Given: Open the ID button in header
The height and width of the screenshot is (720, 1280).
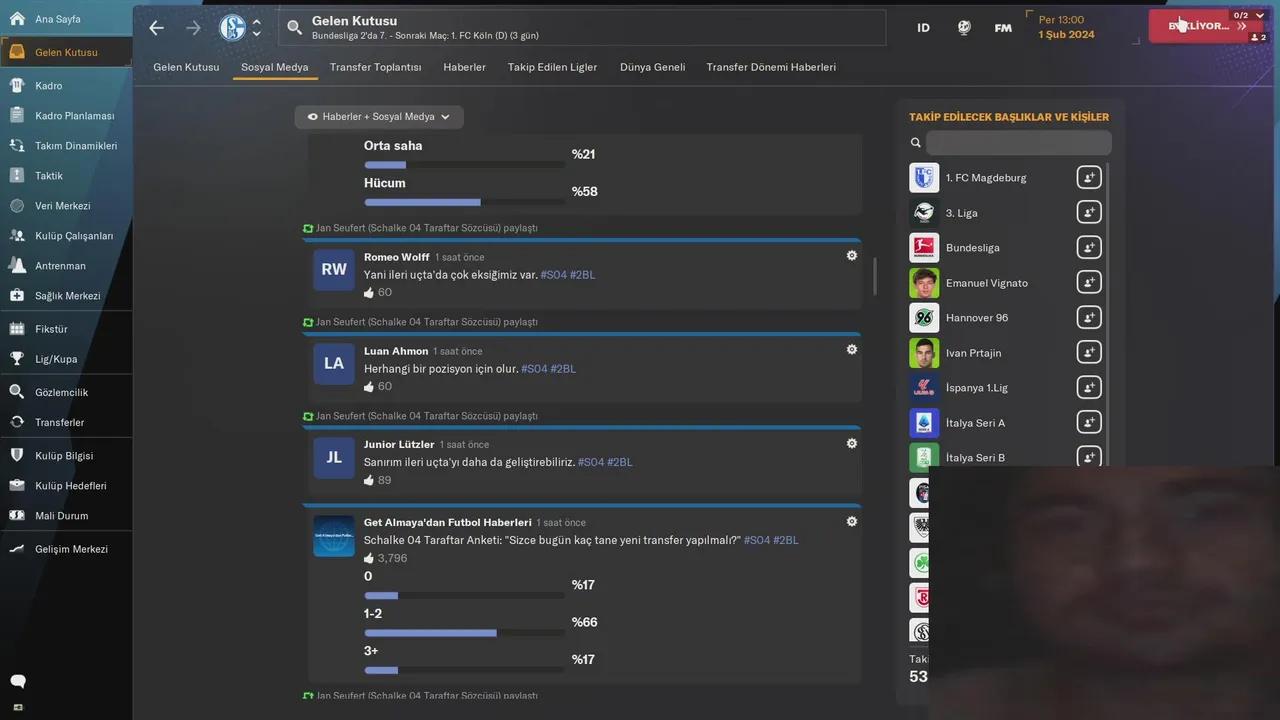Looking at the screenshot, I should point(923,28).
